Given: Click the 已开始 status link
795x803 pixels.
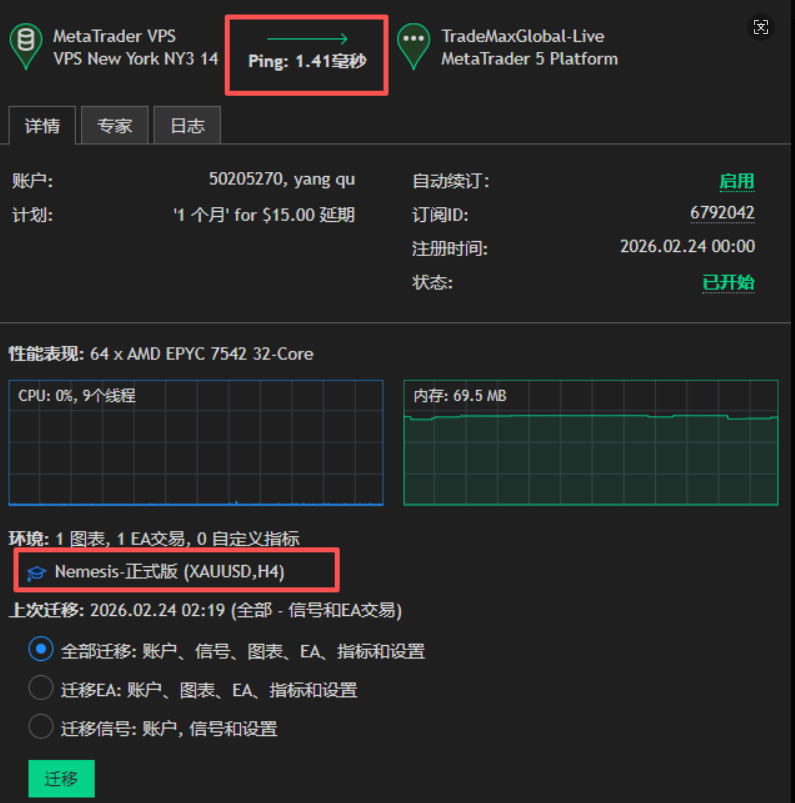Looking at the screenshot, I should coord(728,282).
